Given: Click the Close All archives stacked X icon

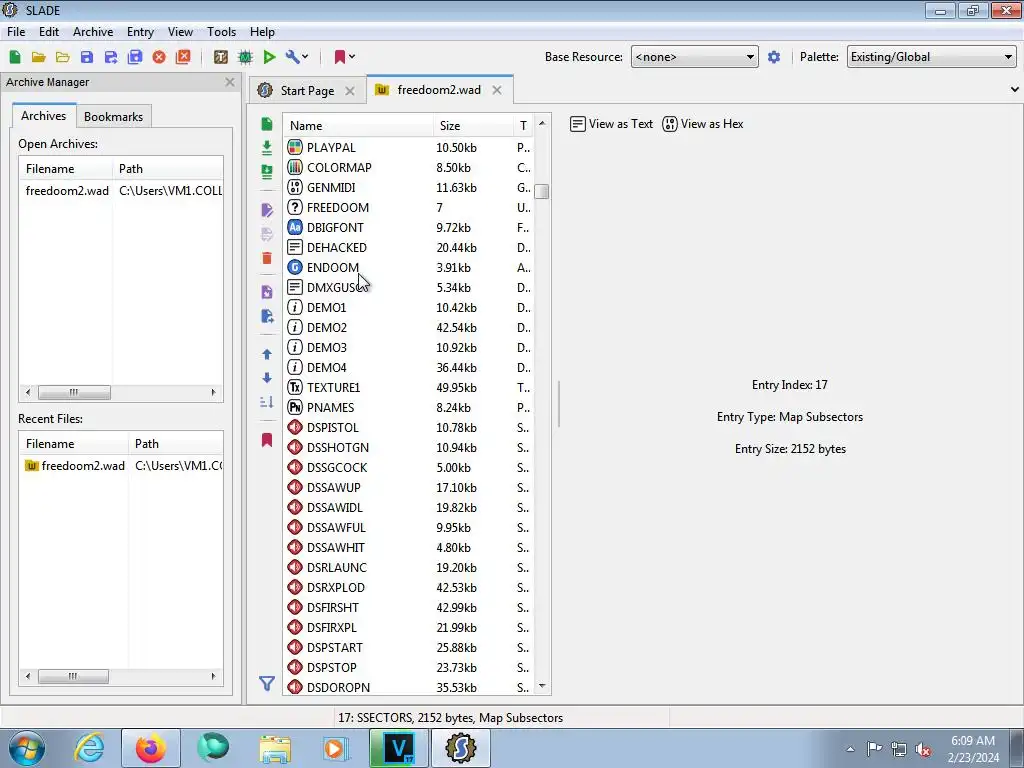Looking at the screenshot, I should [x=184, y=57].
